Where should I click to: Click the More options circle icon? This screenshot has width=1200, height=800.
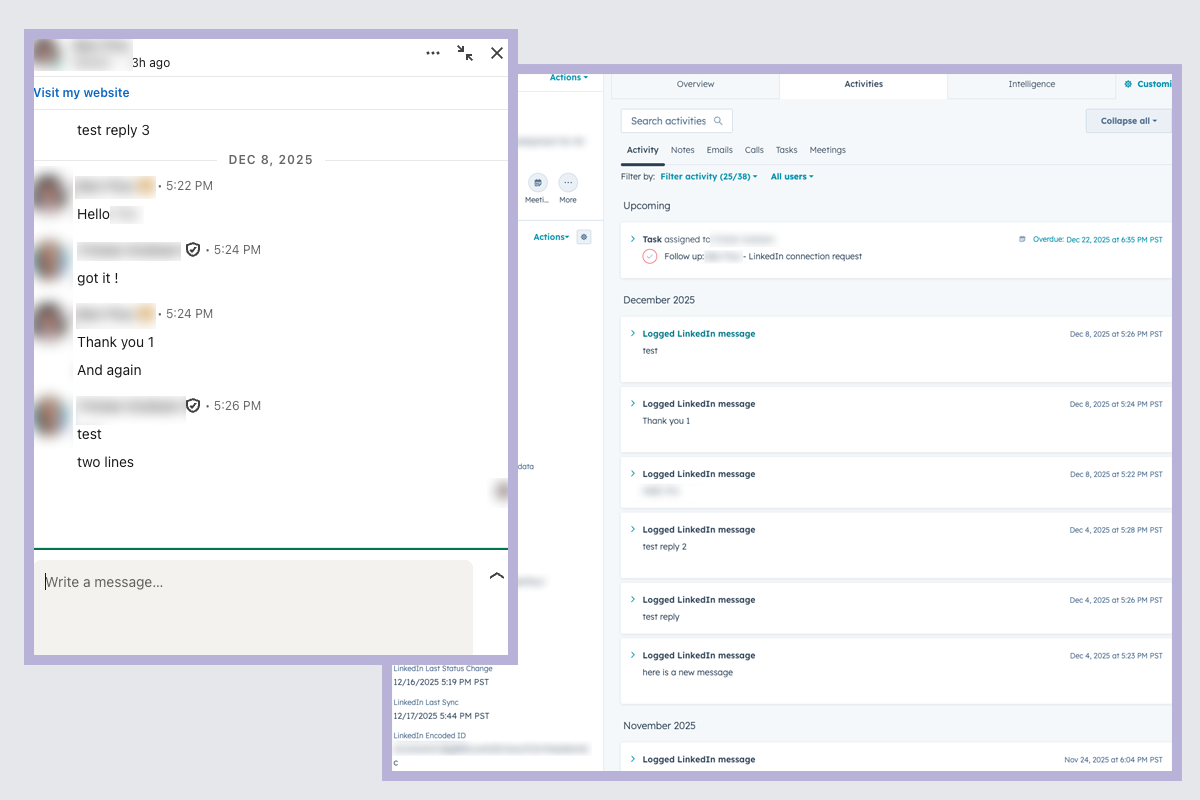568,183
